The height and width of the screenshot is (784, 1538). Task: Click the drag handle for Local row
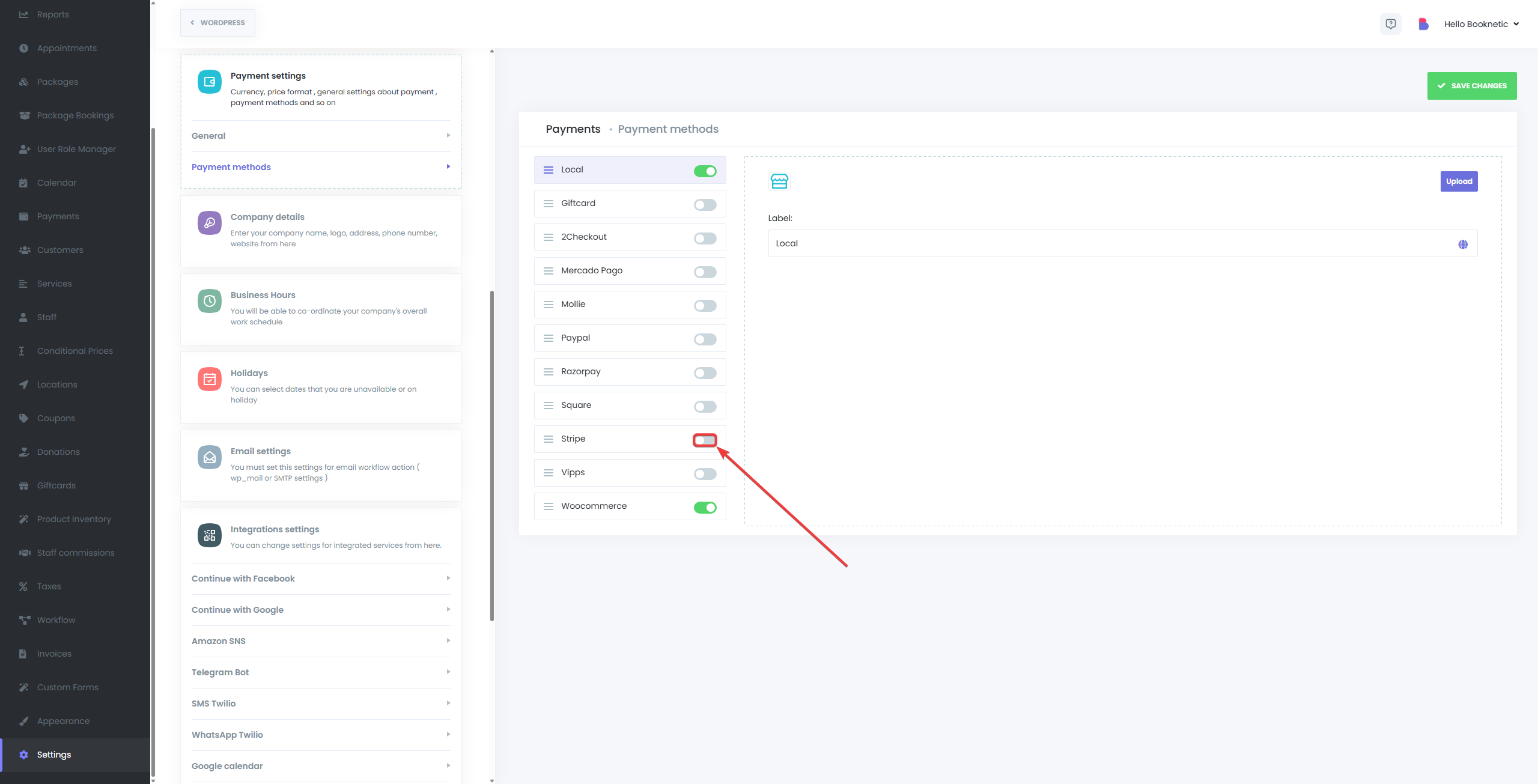click(x=549, y=170)
